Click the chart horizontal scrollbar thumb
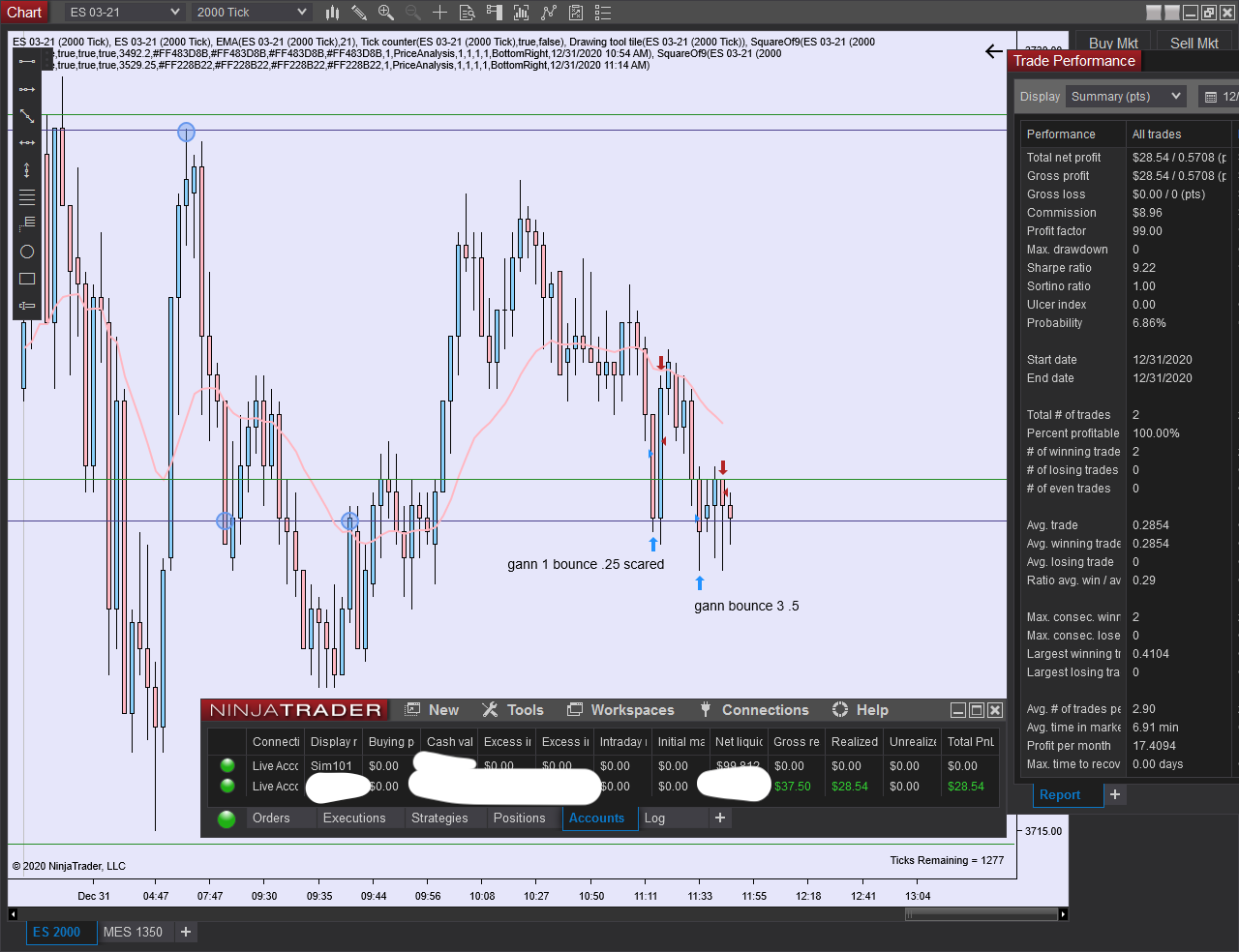This screenshot has width=1239, height=952. point(981,914)
